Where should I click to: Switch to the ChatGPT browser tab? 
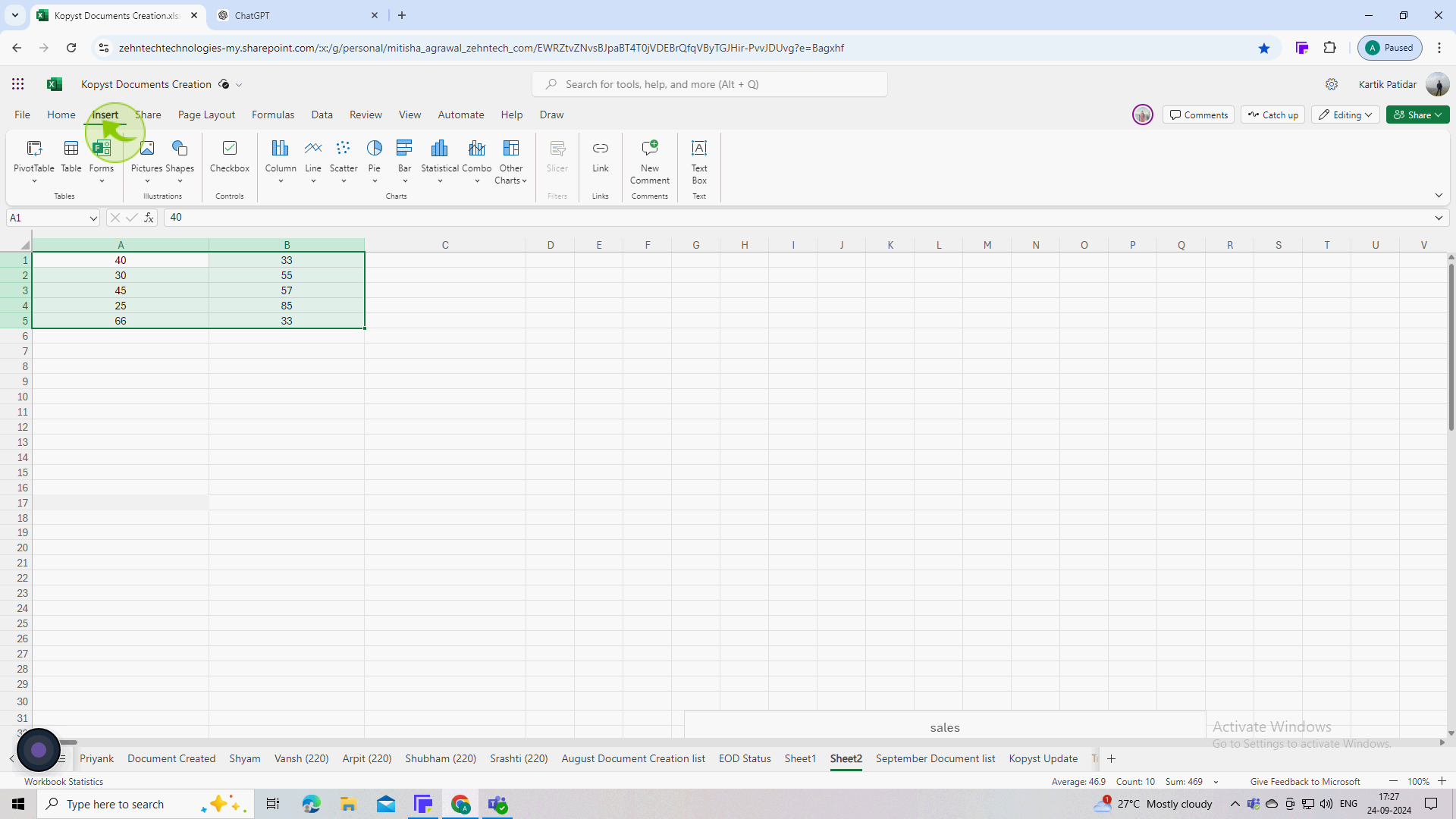pos(296,15)
